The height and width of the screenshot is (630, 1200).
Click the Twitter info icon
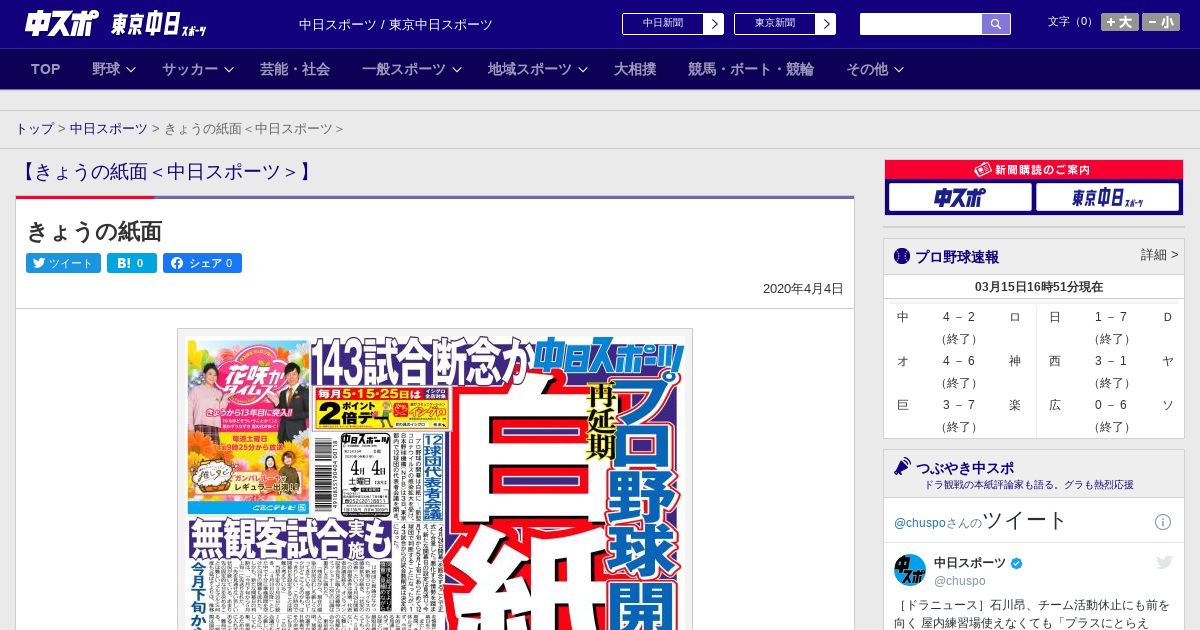[1163, 522]
